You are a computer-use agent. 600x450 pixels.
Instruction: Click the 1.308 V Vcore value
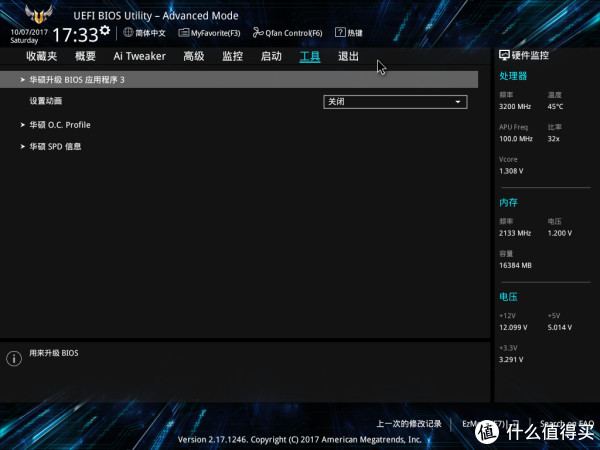(x=511, y=171)
